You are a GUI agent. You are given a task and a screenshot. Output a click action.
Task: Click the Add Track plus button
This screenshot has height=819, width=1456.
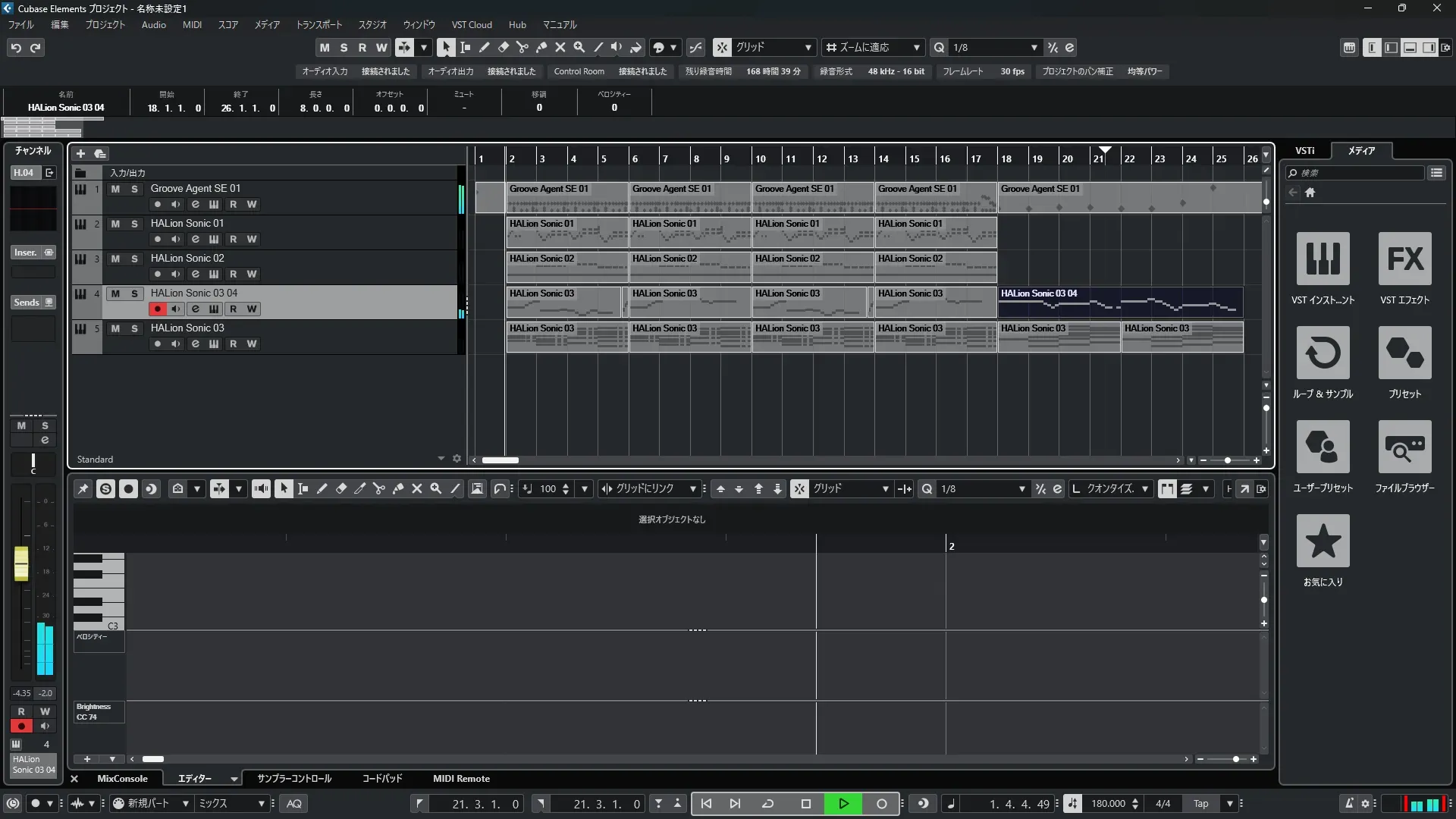pos(80,153)
